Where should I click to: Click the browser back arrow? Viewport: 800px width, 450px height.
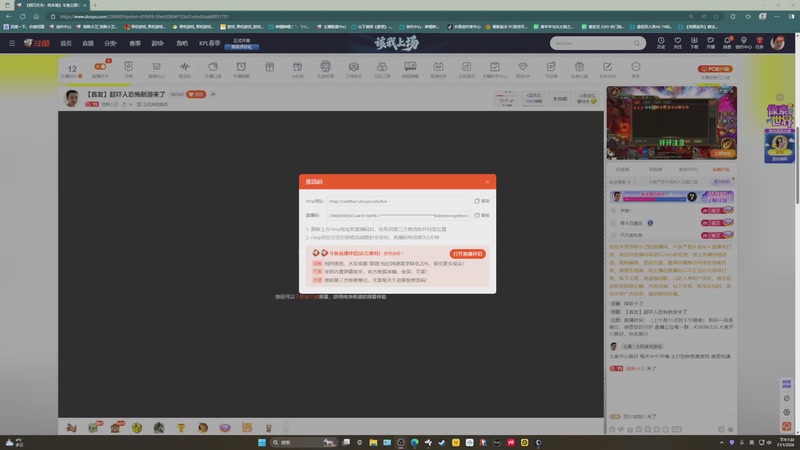pyautogui.click(x=9, y=16)
